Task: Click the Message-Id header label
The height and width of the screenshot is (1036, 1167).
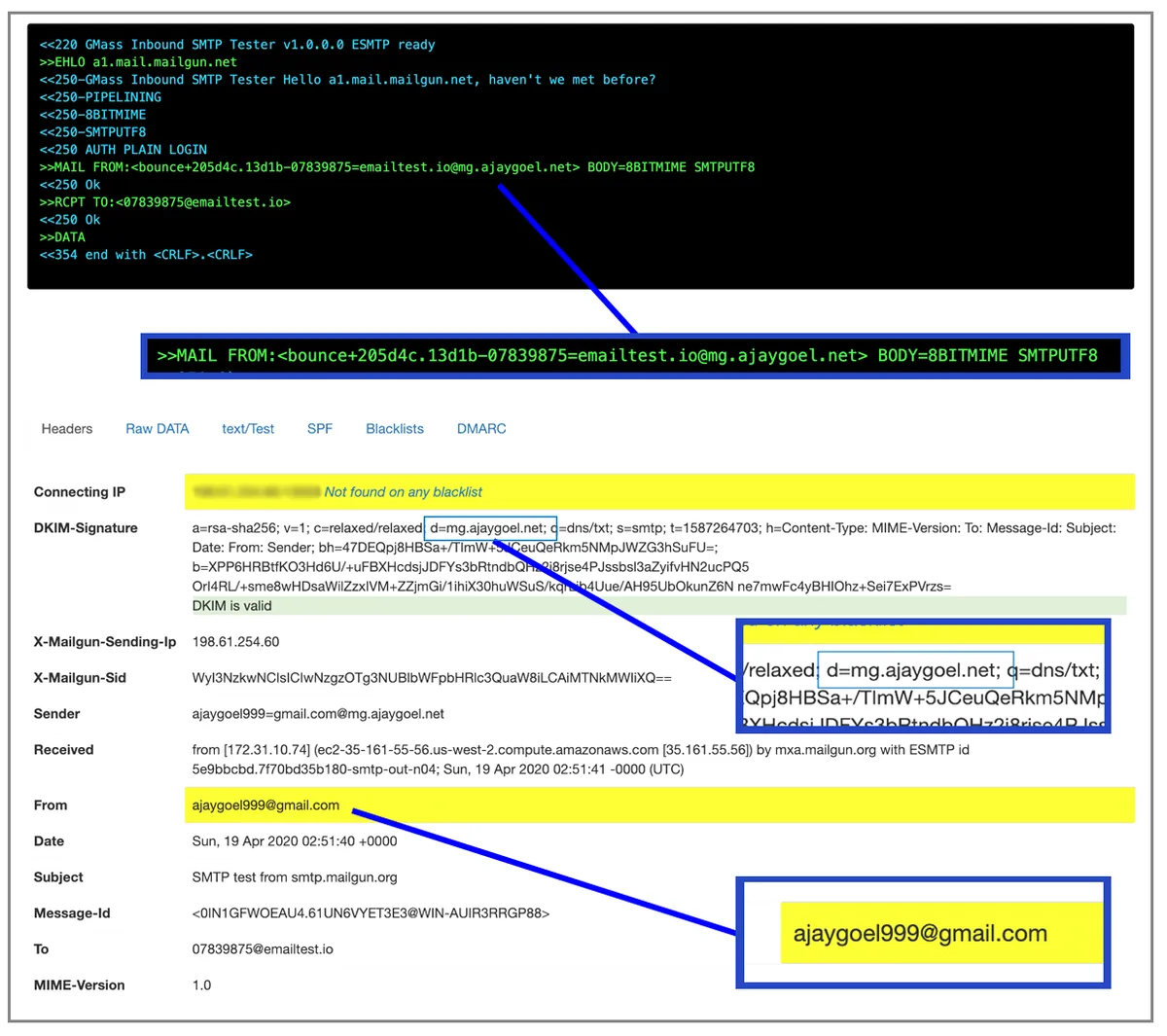Action: point(72,913)
